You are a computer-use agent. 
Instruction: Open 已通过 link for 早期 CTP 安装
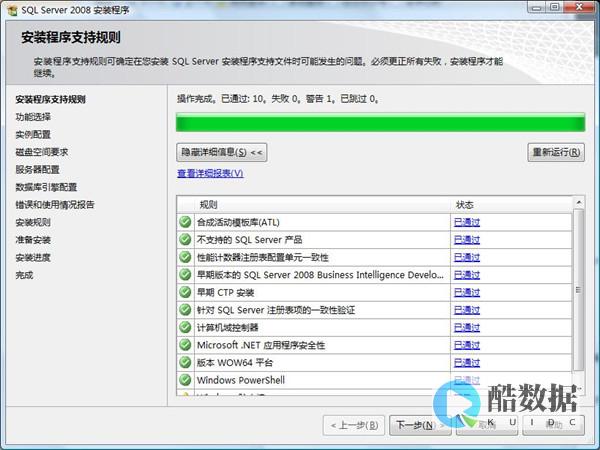point(467,292)
